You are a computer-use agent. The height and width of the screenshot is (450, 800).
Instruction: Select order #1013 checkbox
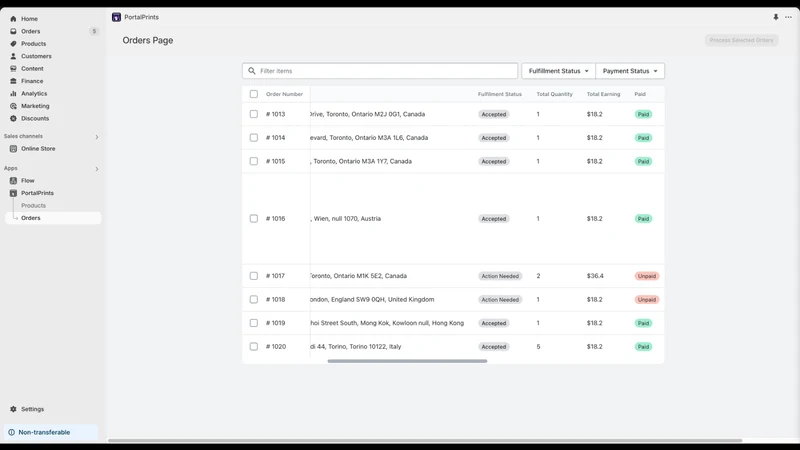254,114
